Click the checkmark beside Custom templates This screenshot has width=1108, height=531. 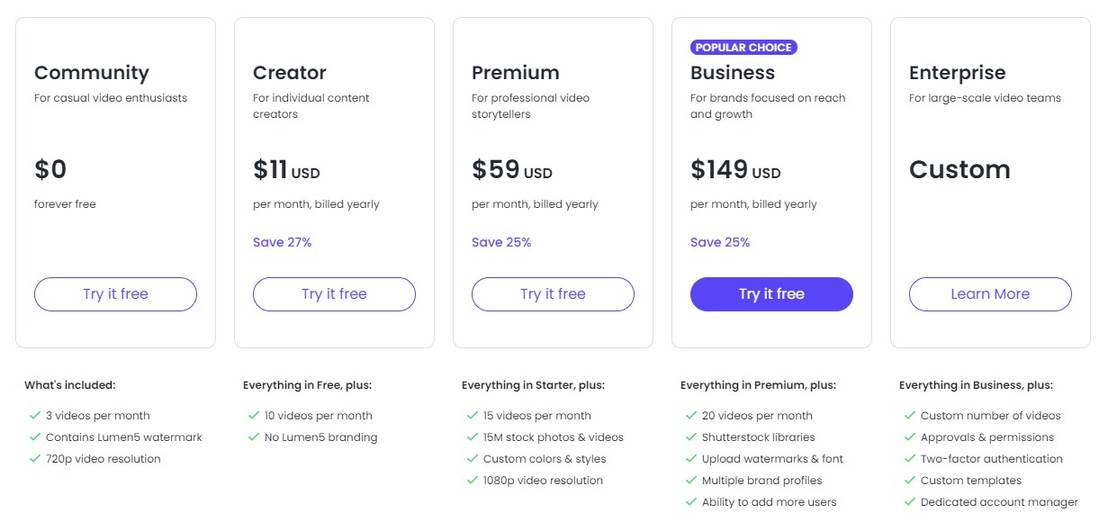pyautogui.click(x=910, y=481)
